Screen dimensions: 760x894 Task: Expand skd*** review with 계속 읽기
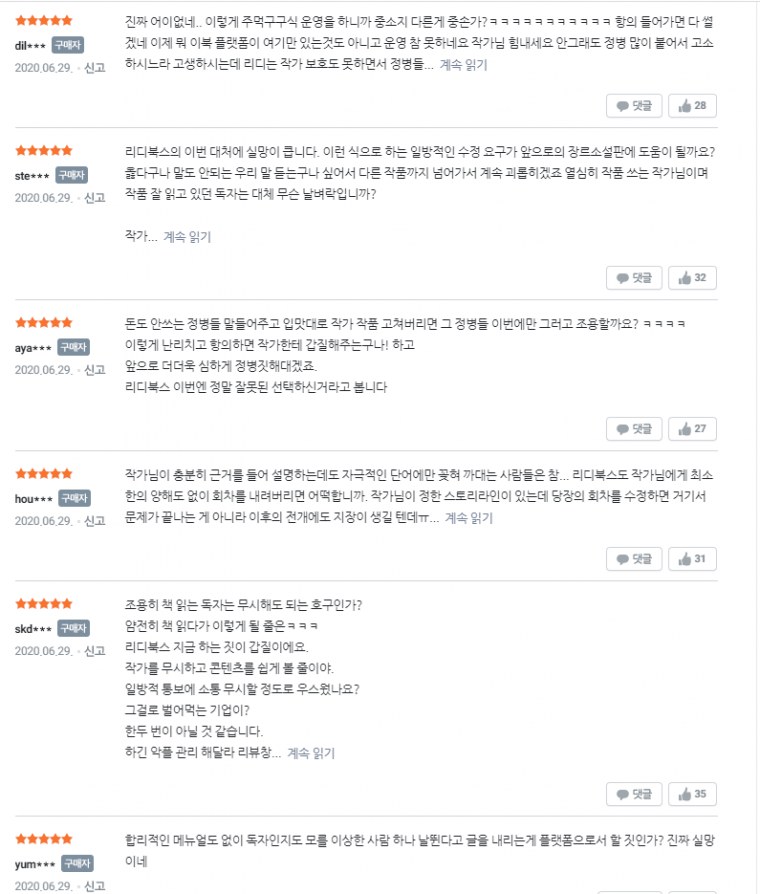pyautogui.click(x=311, y=753)
